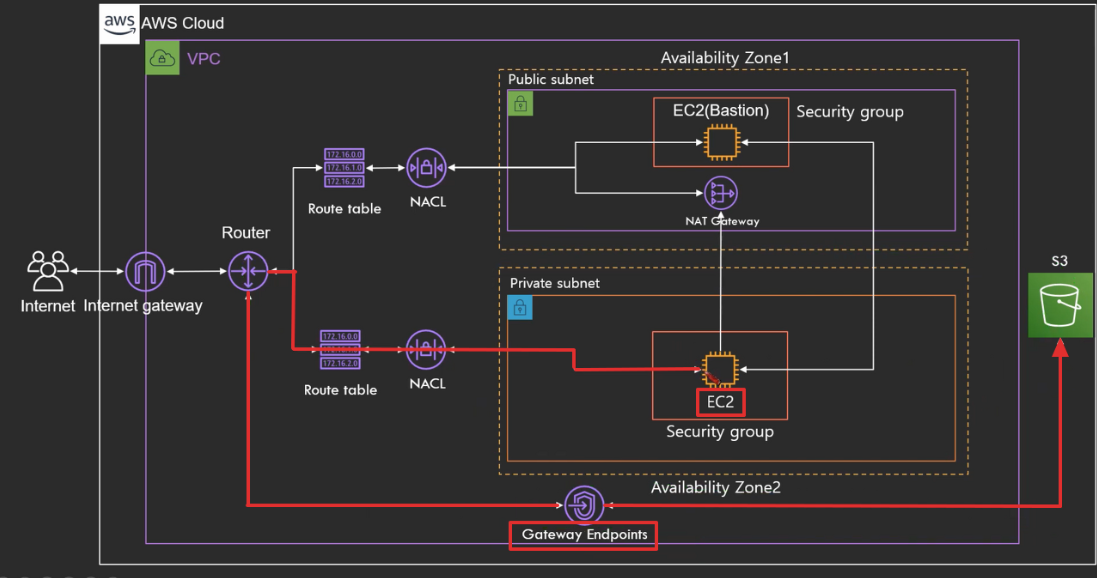Select the NAT Gateway label
The height and width of the screenshot is (578, 1097).
point(722,221)
